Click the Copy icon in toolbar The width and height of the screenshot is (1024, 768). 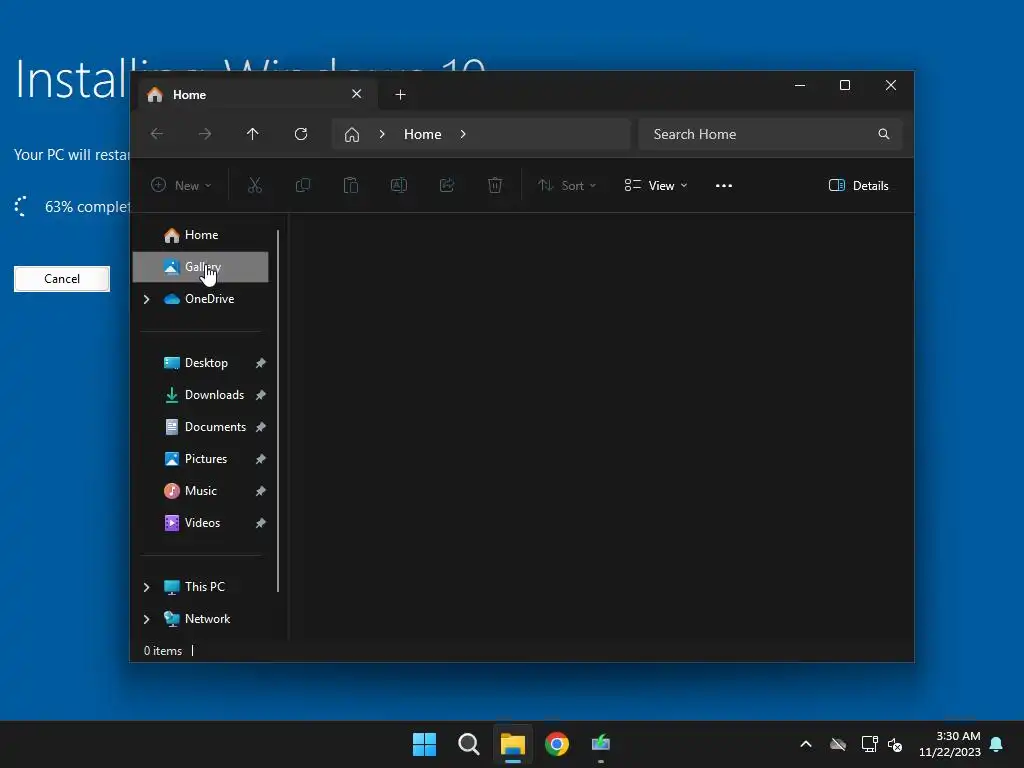point(302,185)
